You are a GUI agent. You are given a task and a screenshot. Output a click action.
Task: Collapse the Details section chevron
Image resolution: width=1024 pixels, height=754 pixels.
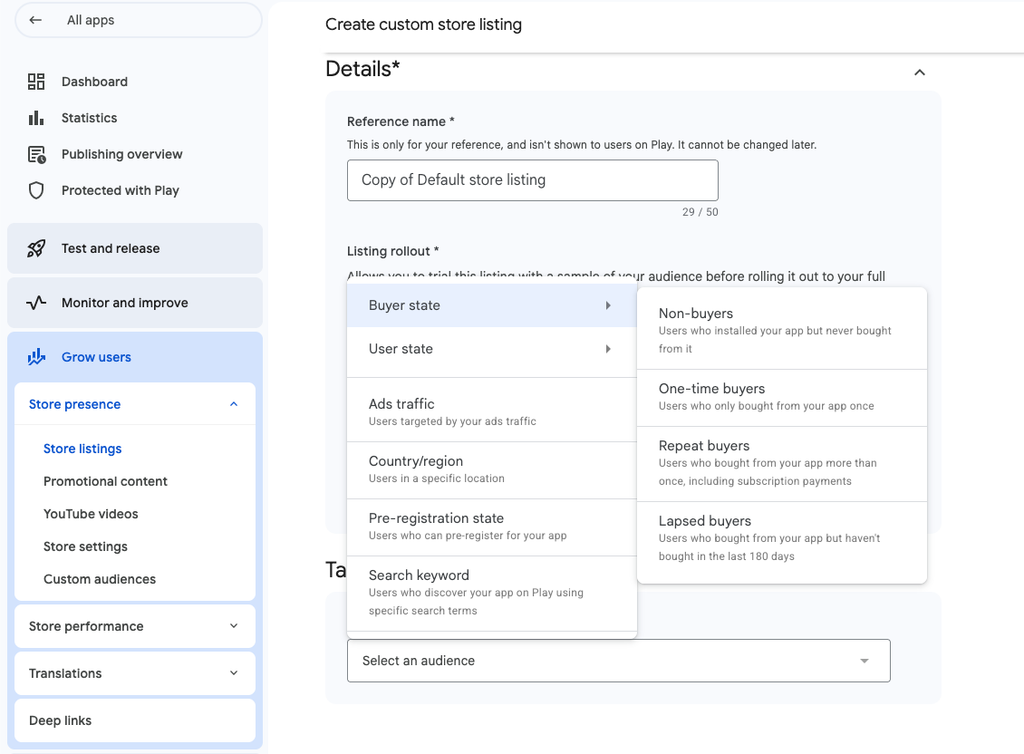click(920, 72)
